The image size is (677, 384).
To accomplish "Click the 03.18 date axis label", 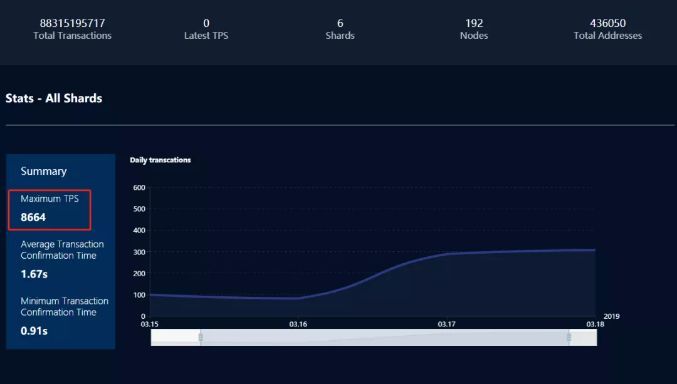I will (595, 324).
